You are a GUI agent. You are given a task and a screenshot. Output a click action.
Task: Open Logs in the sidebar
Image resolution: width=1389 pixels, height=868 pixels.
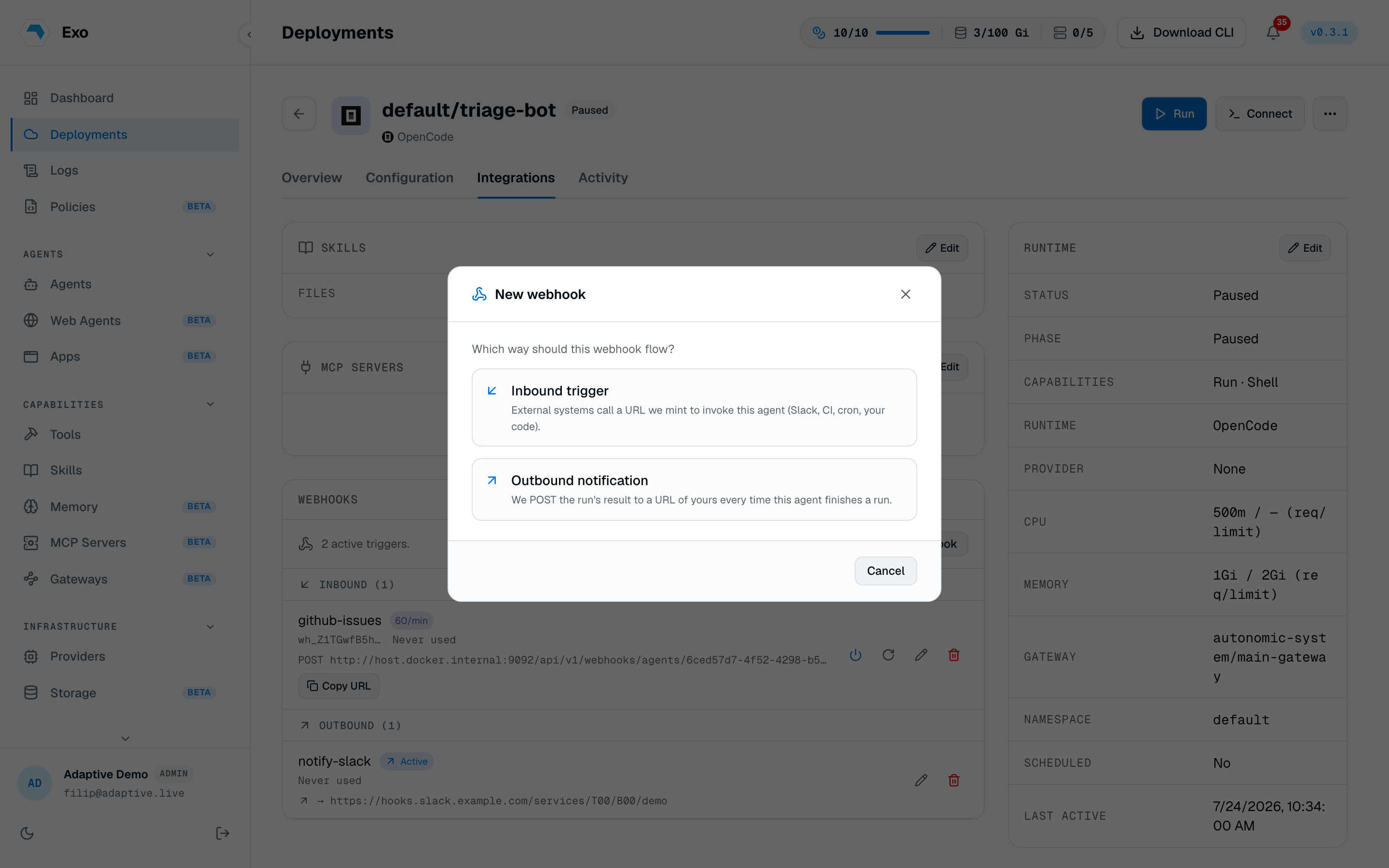125,171
